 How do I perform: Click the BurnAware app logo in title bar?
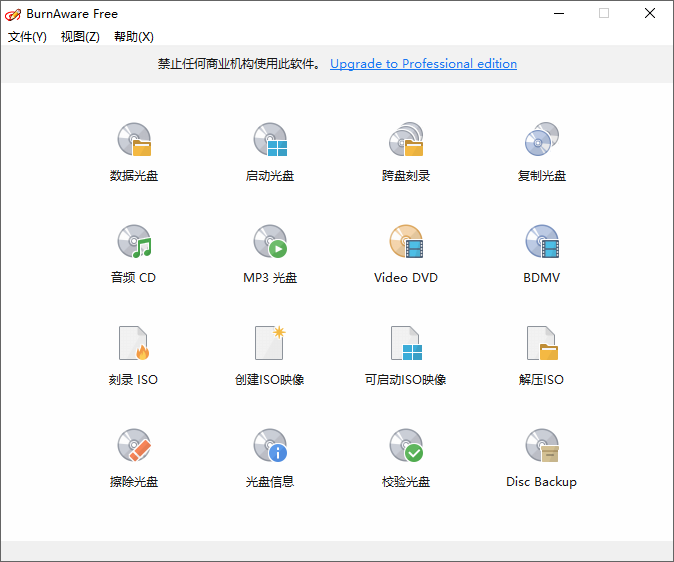click(12, 14)
